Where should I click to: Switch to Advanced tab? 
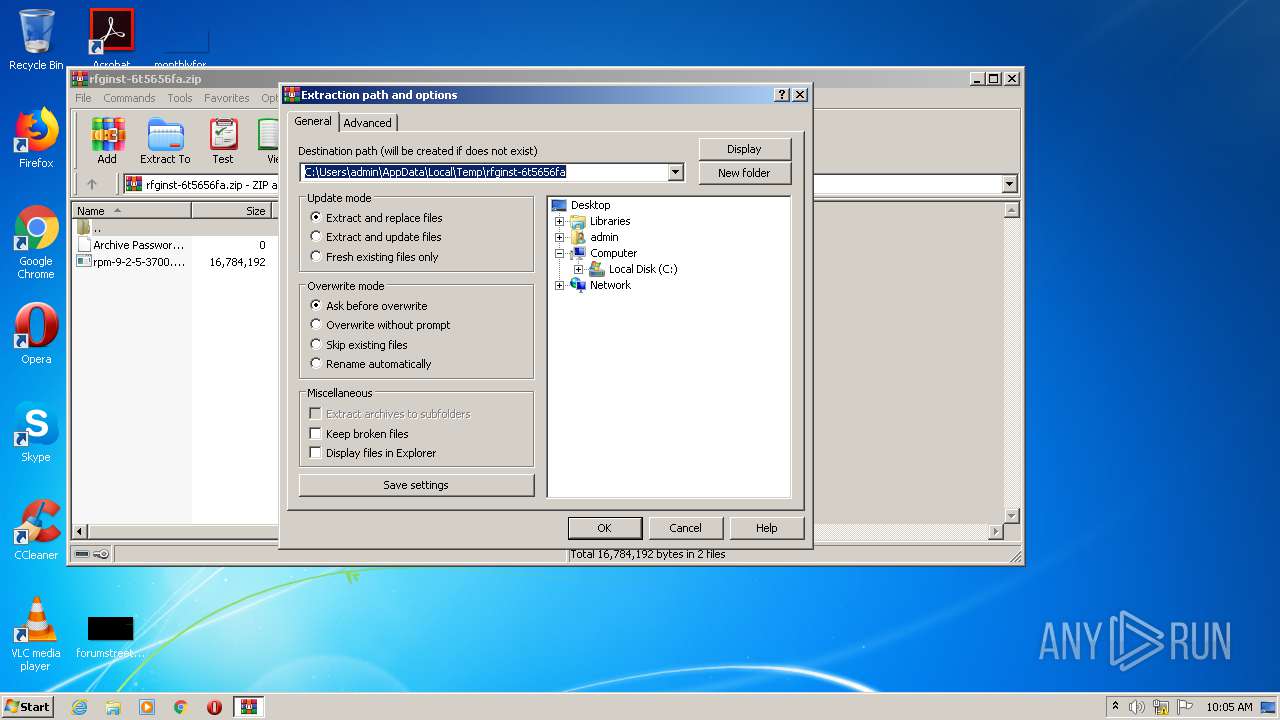(x=368, y=123)
